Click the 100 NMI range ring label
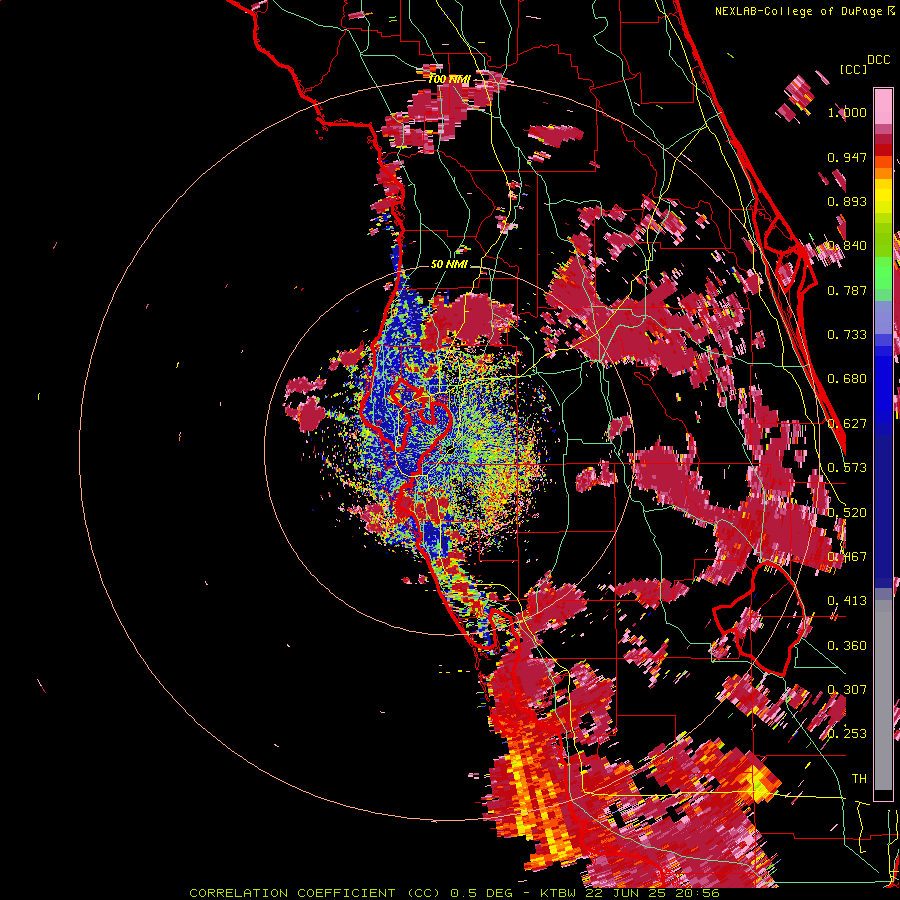900x900 pixels. (449, 79)
